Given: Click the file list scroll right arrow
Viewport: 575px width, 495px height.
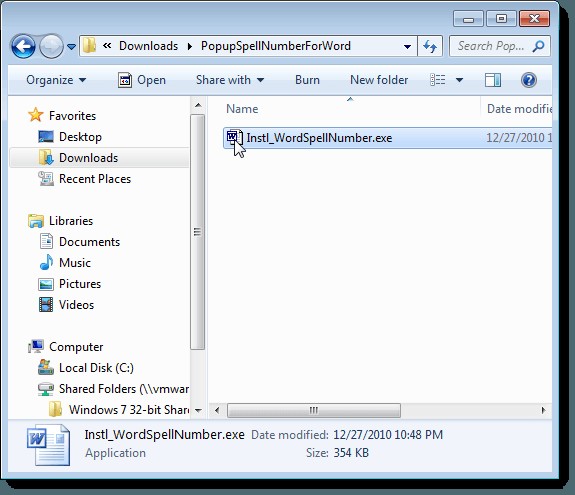Looking at the screenshot, I should [x=544, y=410].
